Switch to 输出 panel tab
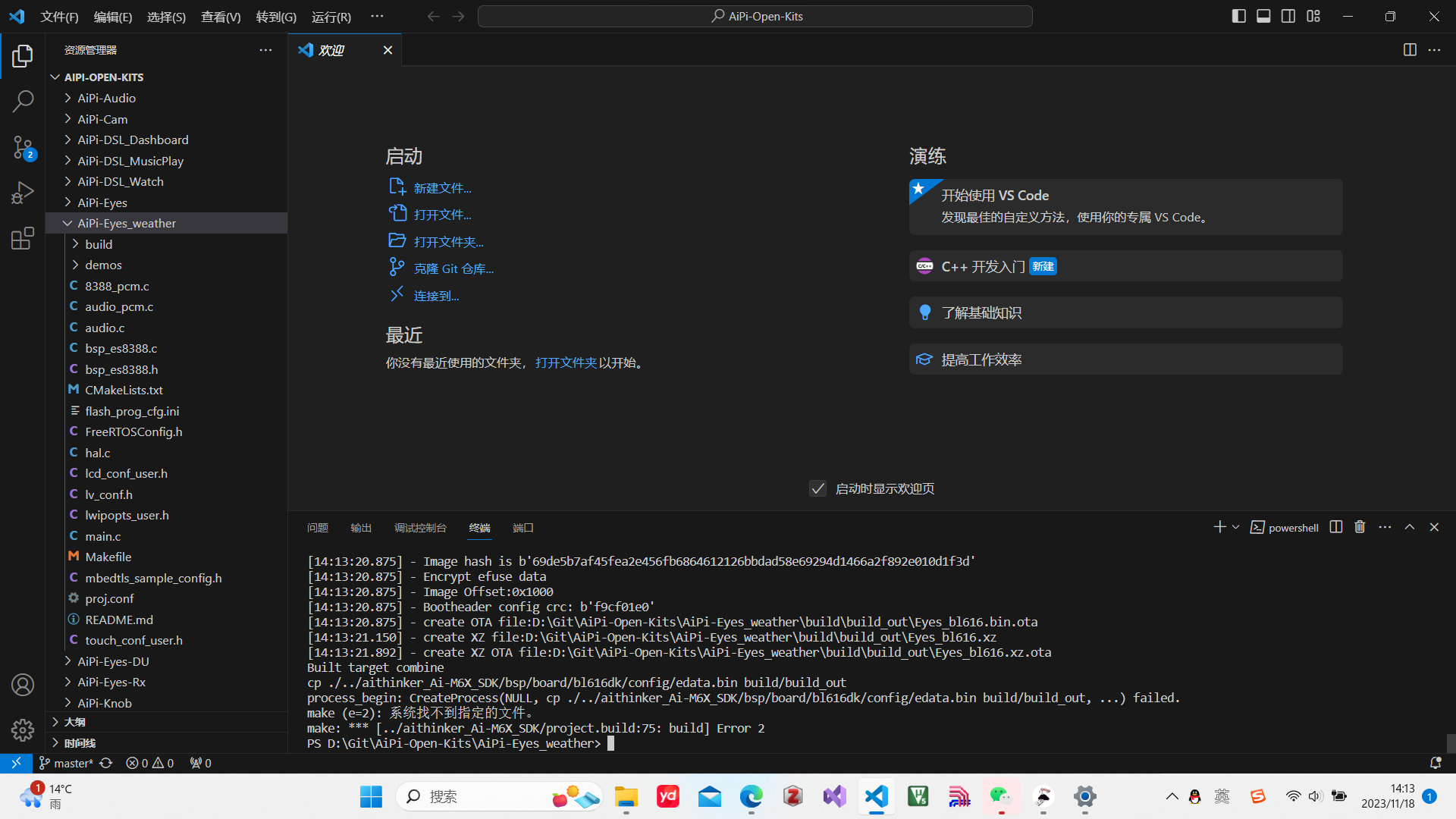Image resolution: width=1456 pixels, height=819 pixels. click(x=361, y=528)
